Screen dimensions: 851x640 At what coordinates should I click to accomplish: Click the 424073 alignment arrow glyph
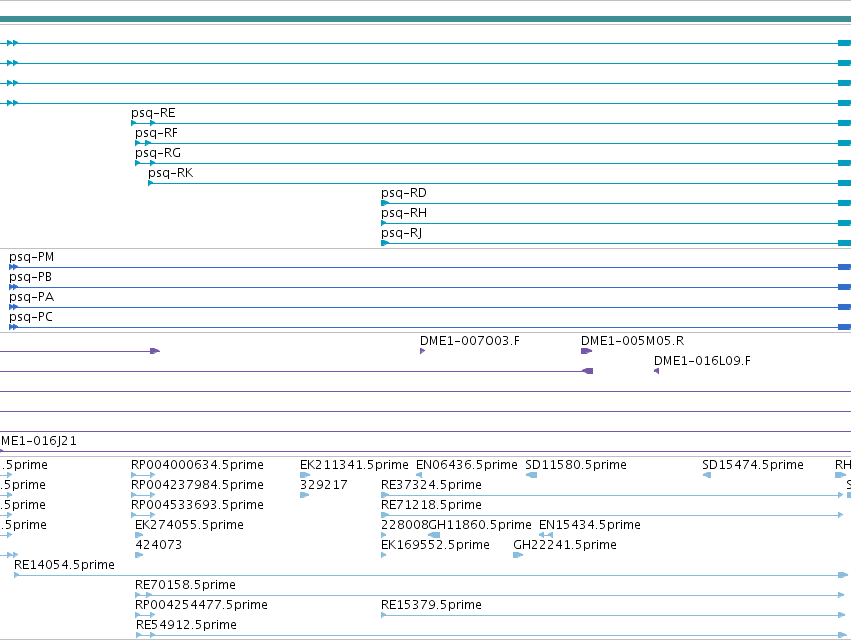point(139,555)
